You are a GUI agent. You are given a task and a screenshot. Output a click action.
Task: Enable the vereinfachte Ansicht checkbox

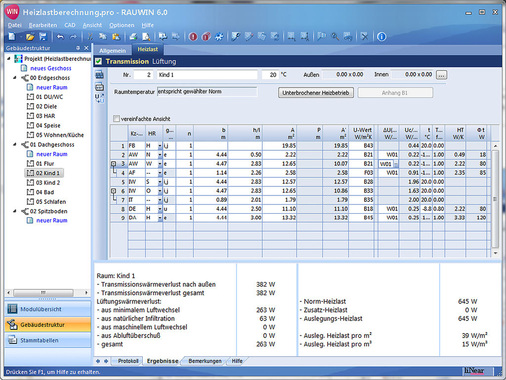click(116, 119)
